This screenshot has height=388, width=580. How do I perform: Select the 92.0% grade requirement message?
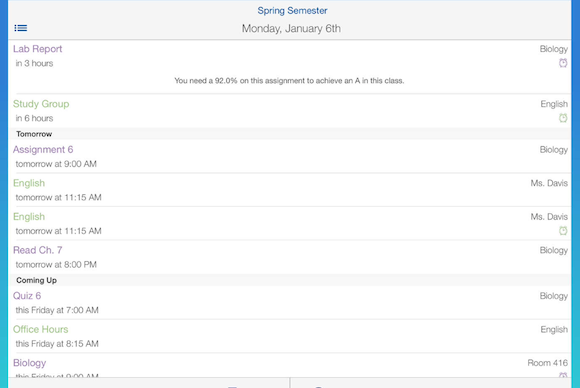point(289,81)
